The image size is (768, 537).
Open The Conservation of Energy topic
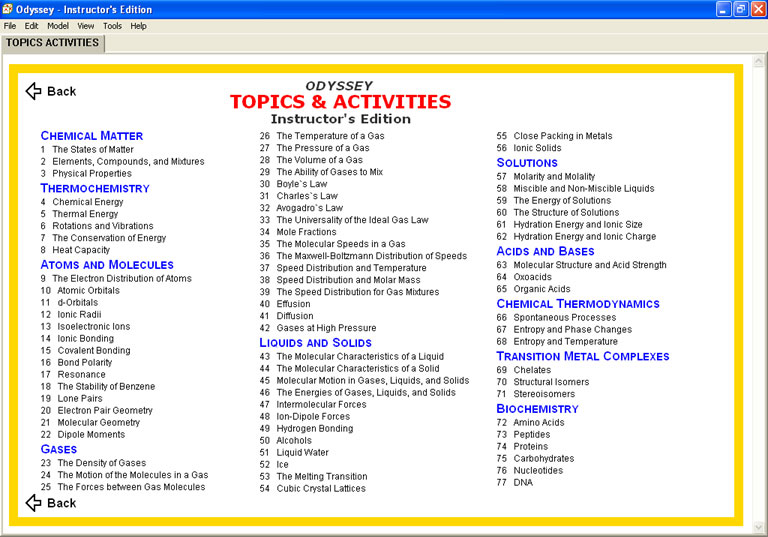pyautogui.click(x=103, y=238)
